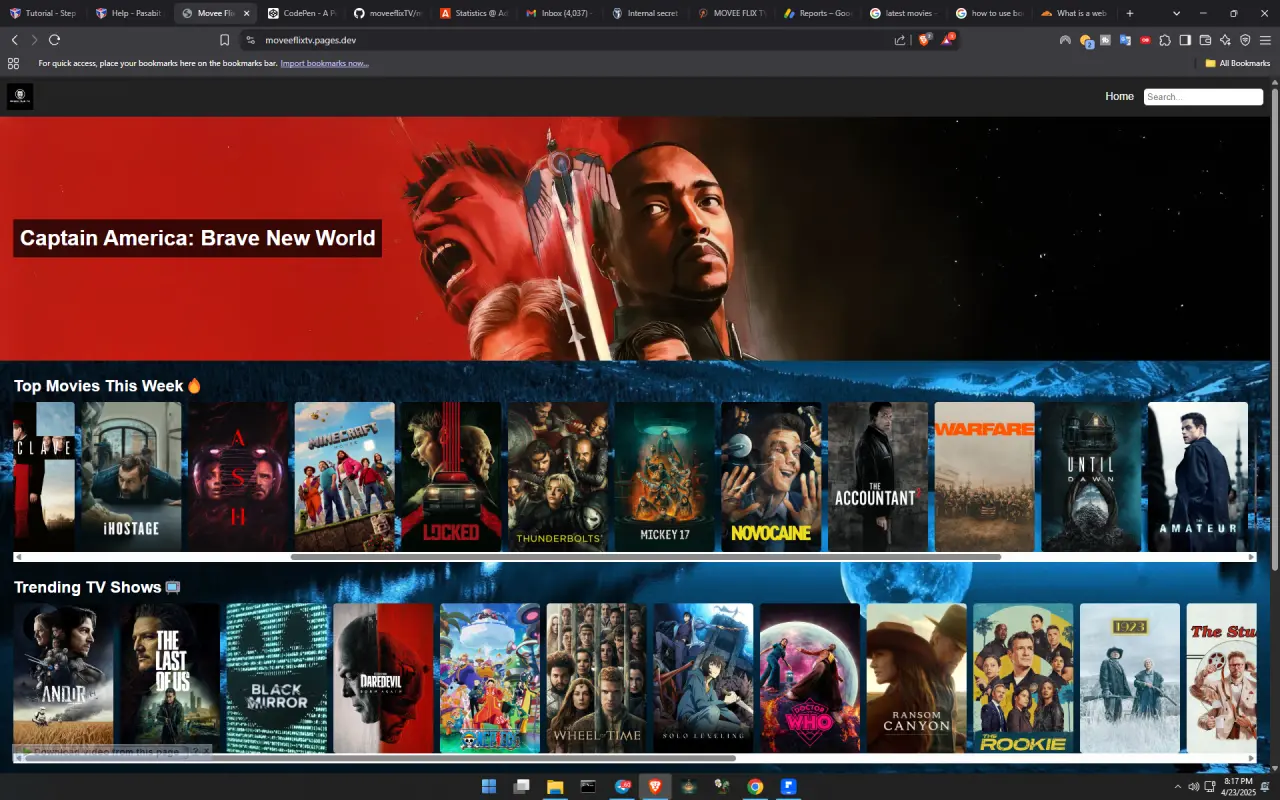Screen dimensions: 1280x800
Task: Click the share page icon
Action: point(900,40)
